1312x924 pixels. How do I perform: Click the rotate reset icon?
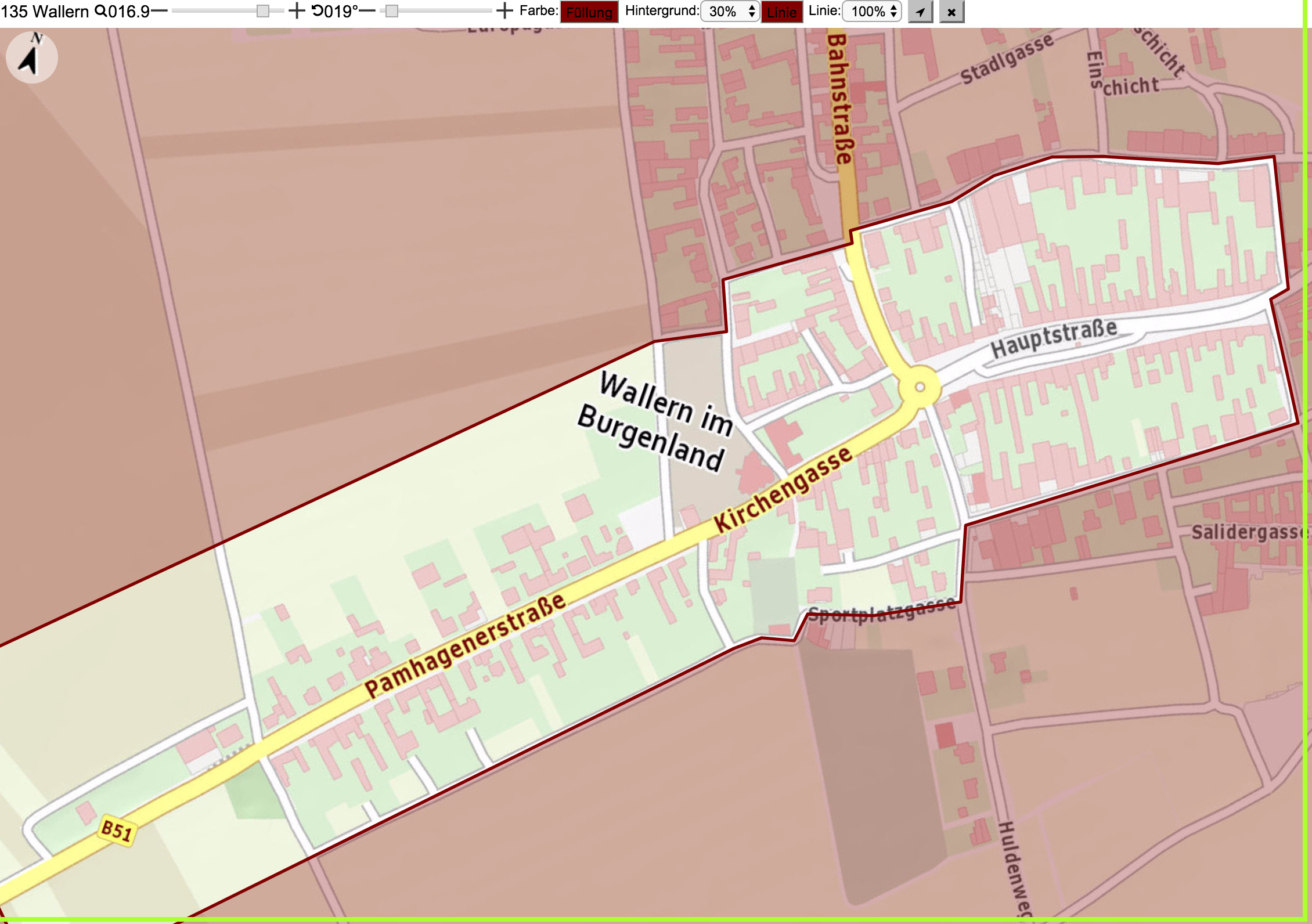point(318,11)
